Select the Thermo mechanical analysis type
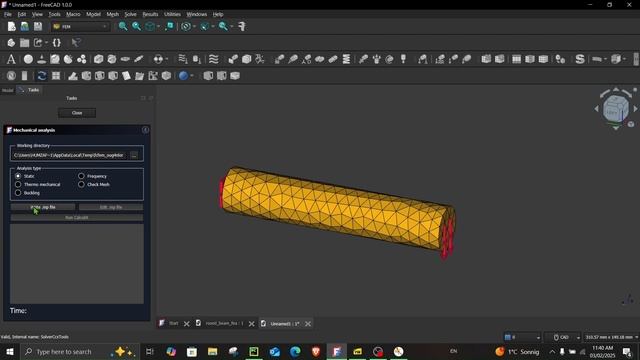The image size is (640, 360). click(38, 184)
